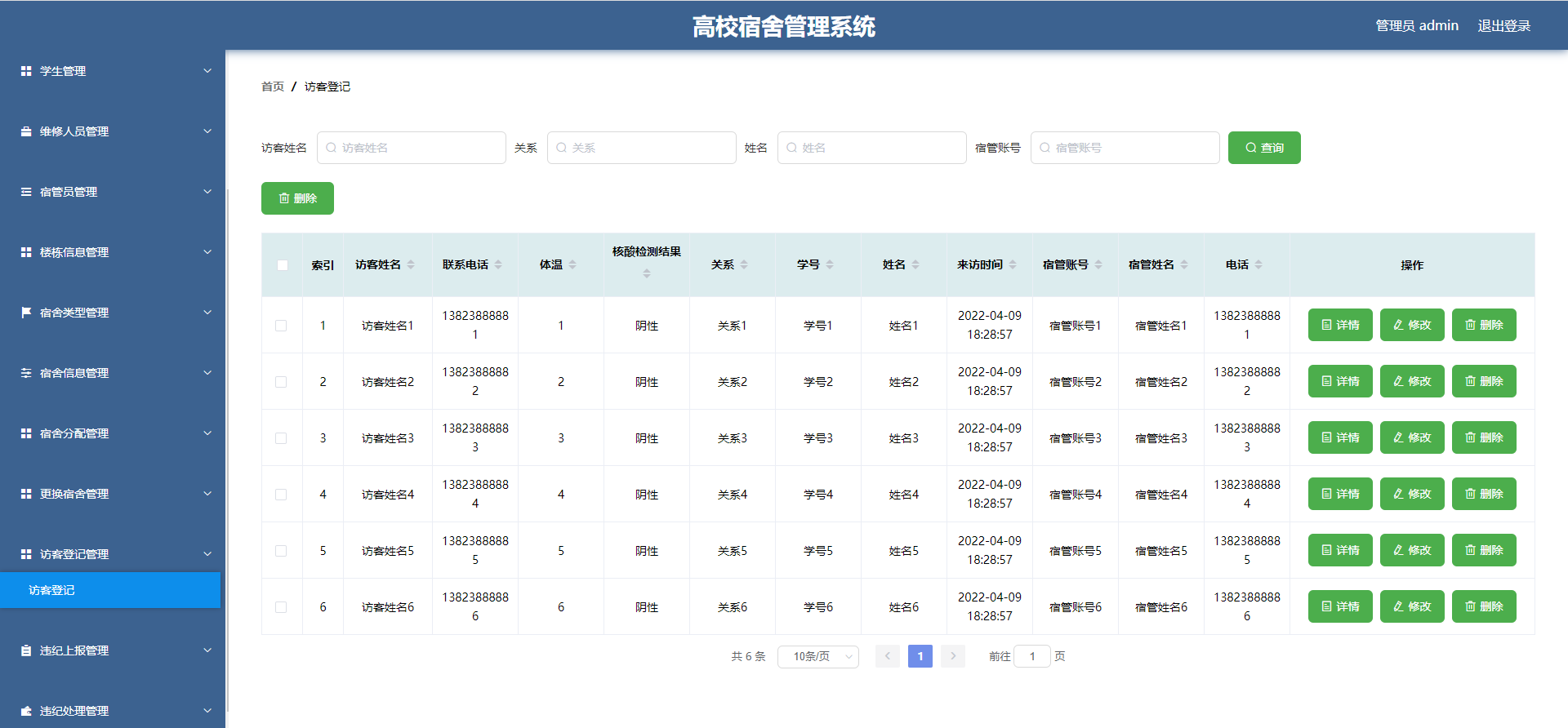Image resolution: width=1568 pixels, height=728 pixels.
Task: Click 修改 for 访客姓名5 row
Action: pos(1412,550)
